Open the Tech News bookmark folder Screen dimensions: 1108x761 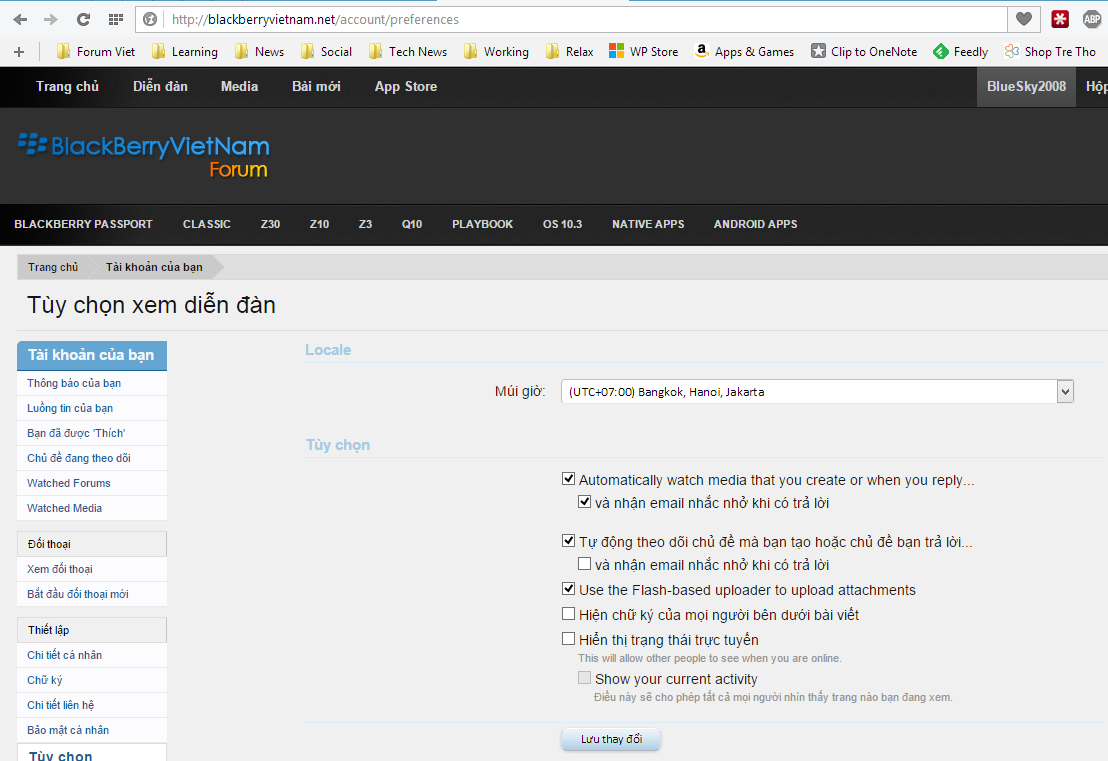pyautogui.click(x=408, y=52)
